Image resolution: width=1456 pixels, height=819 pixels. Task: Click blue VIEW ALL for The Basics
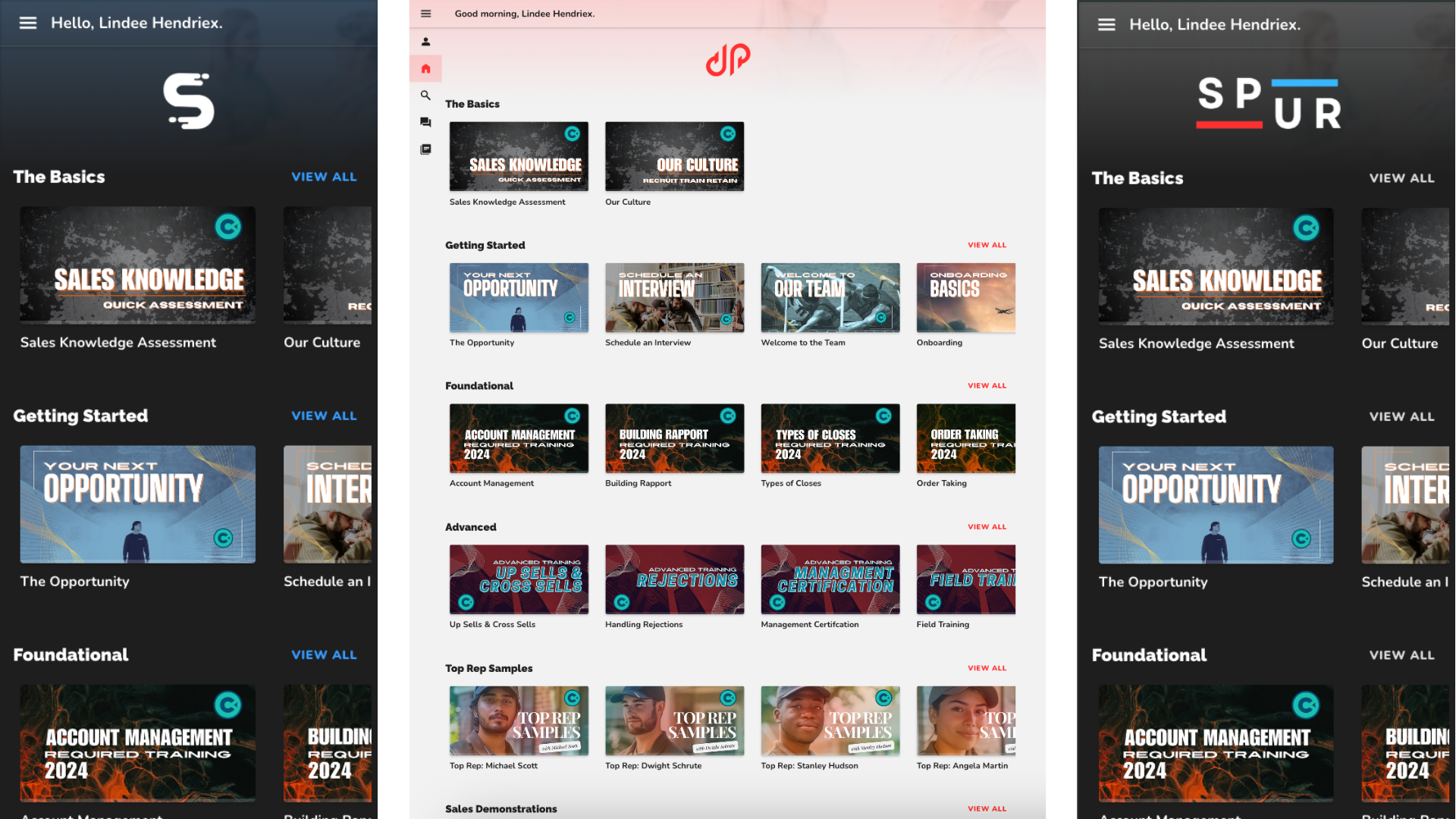click(324, 177)
